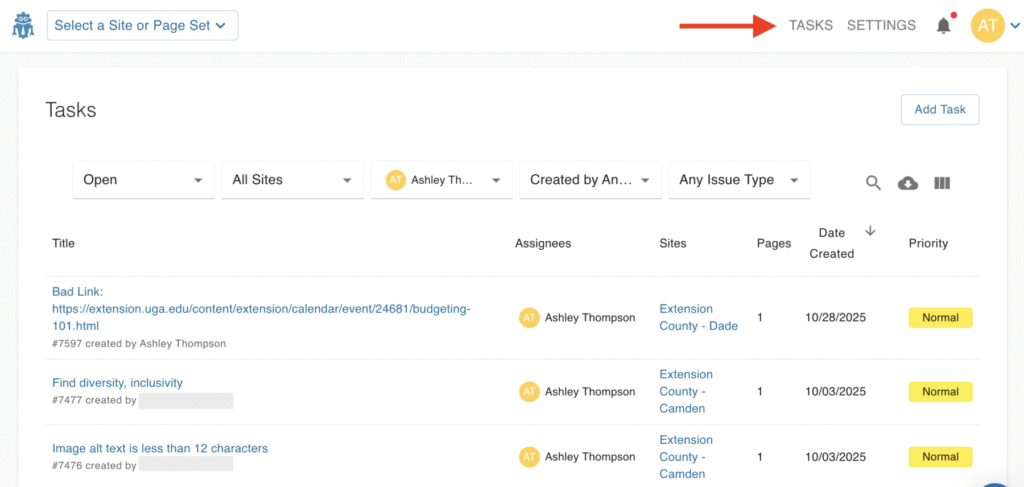This screenshot has height=487, width=1024.
Task: Click the search magnifier icon in tasks
Action: point(873,182)
